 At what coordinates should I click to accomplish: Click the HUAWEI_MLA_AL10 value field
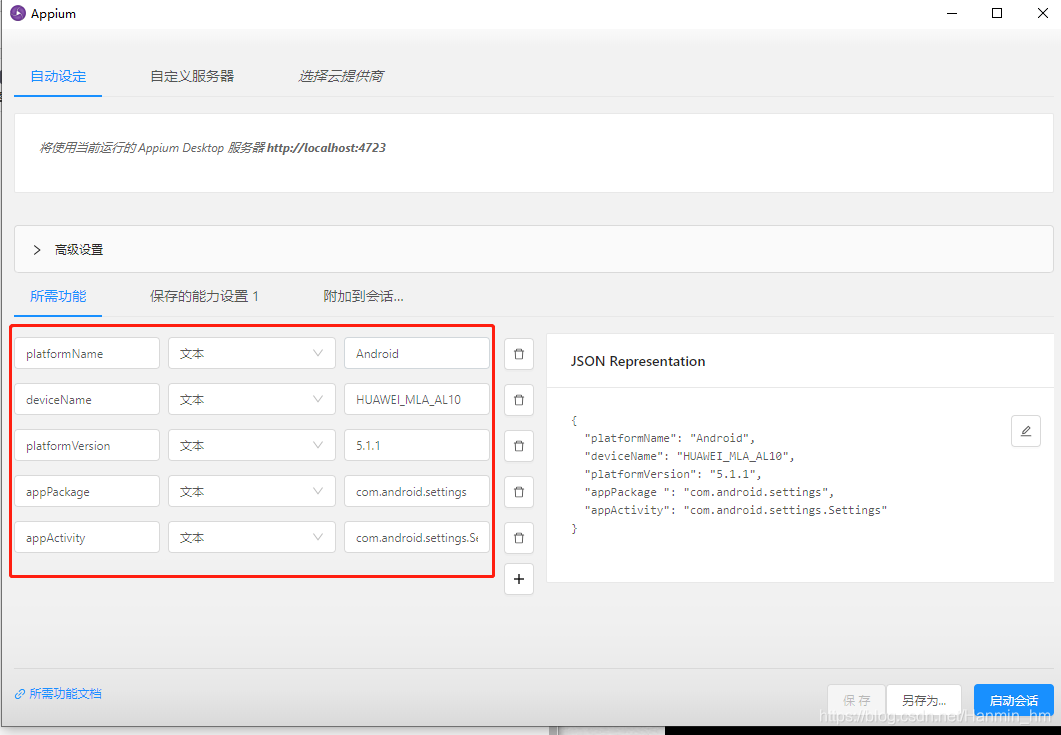[x=417, y=399]
